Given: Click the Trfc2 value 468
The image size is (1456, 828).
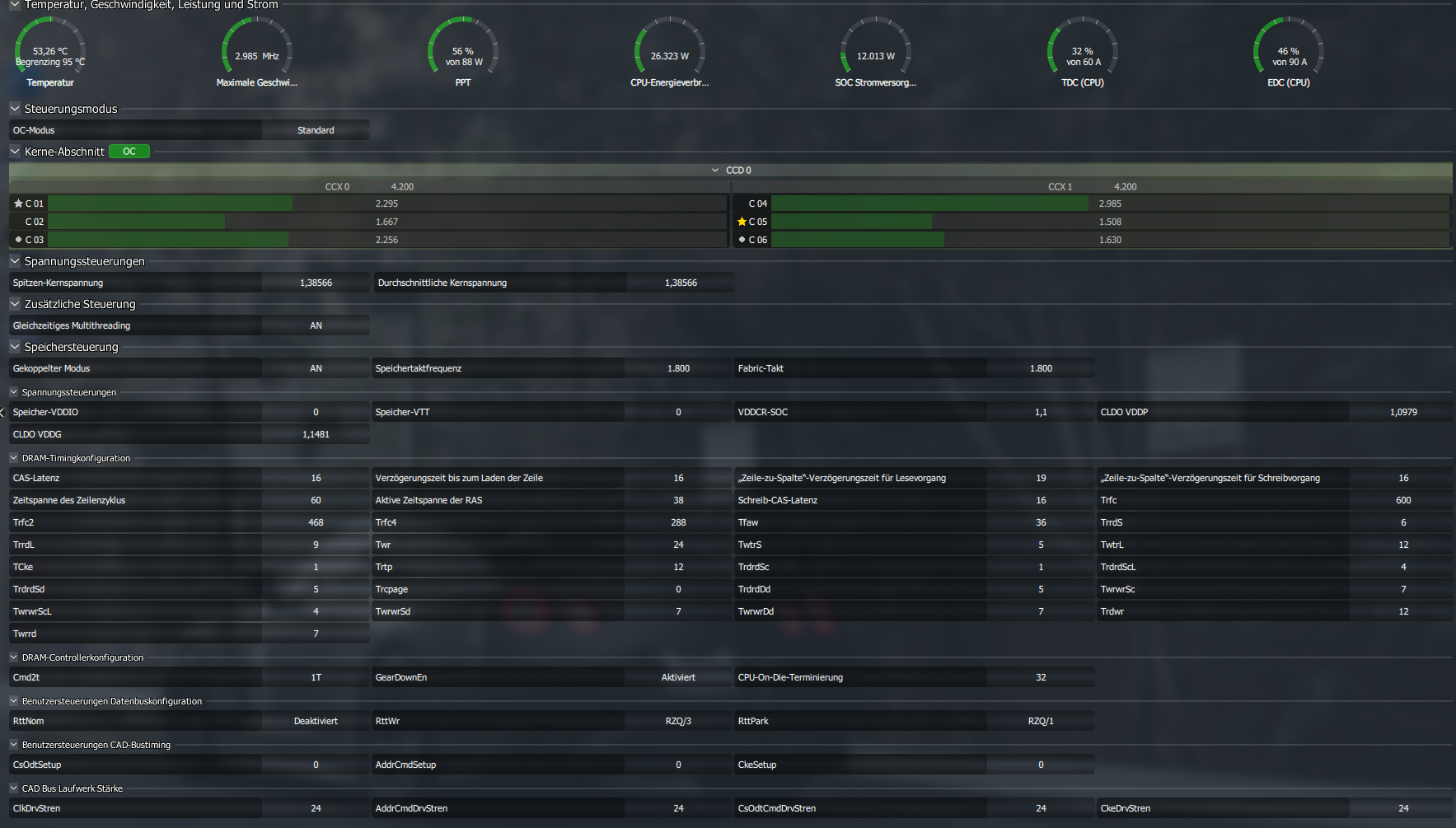Looking at the screenshot, I should point(316,522).
